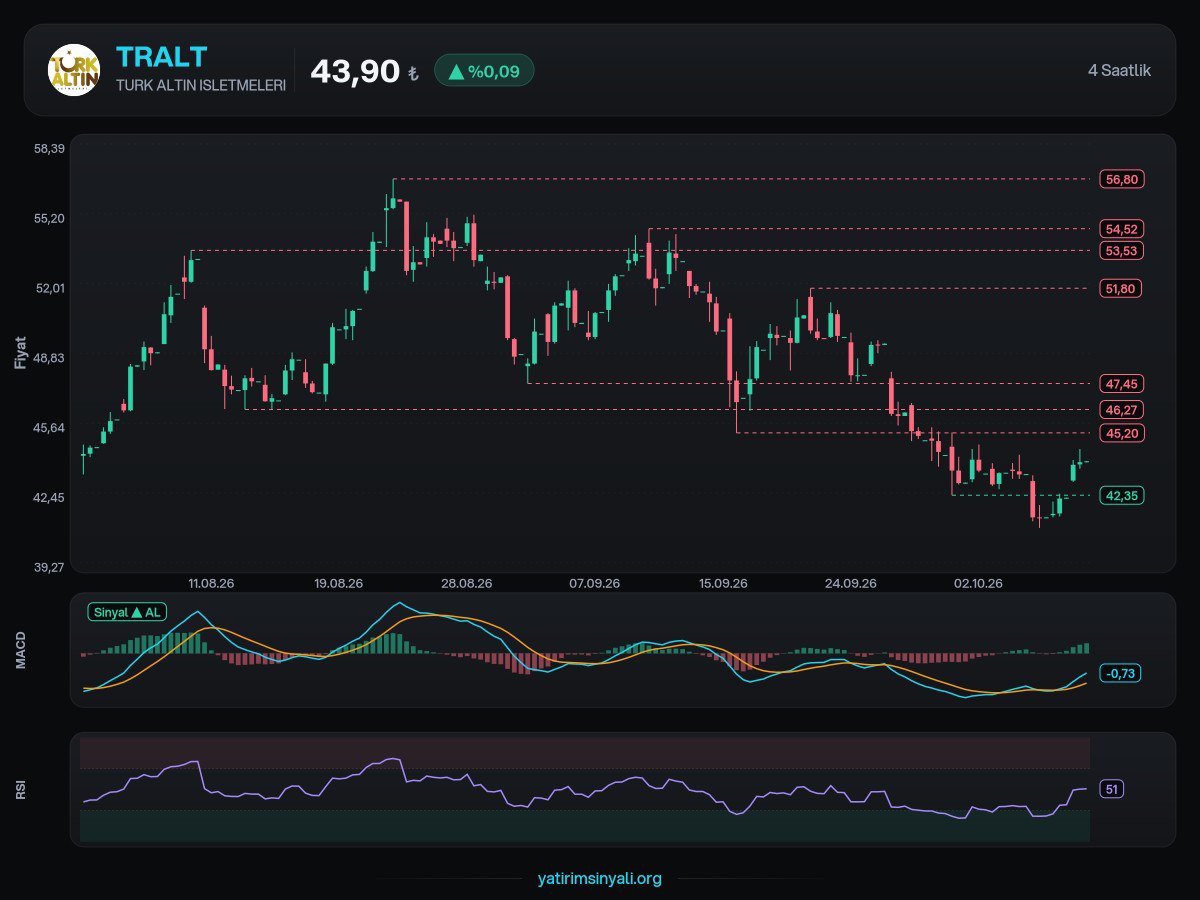Click the 55,20 price axis value
This screenshot has height=900, width=1200.
(49, 218)
